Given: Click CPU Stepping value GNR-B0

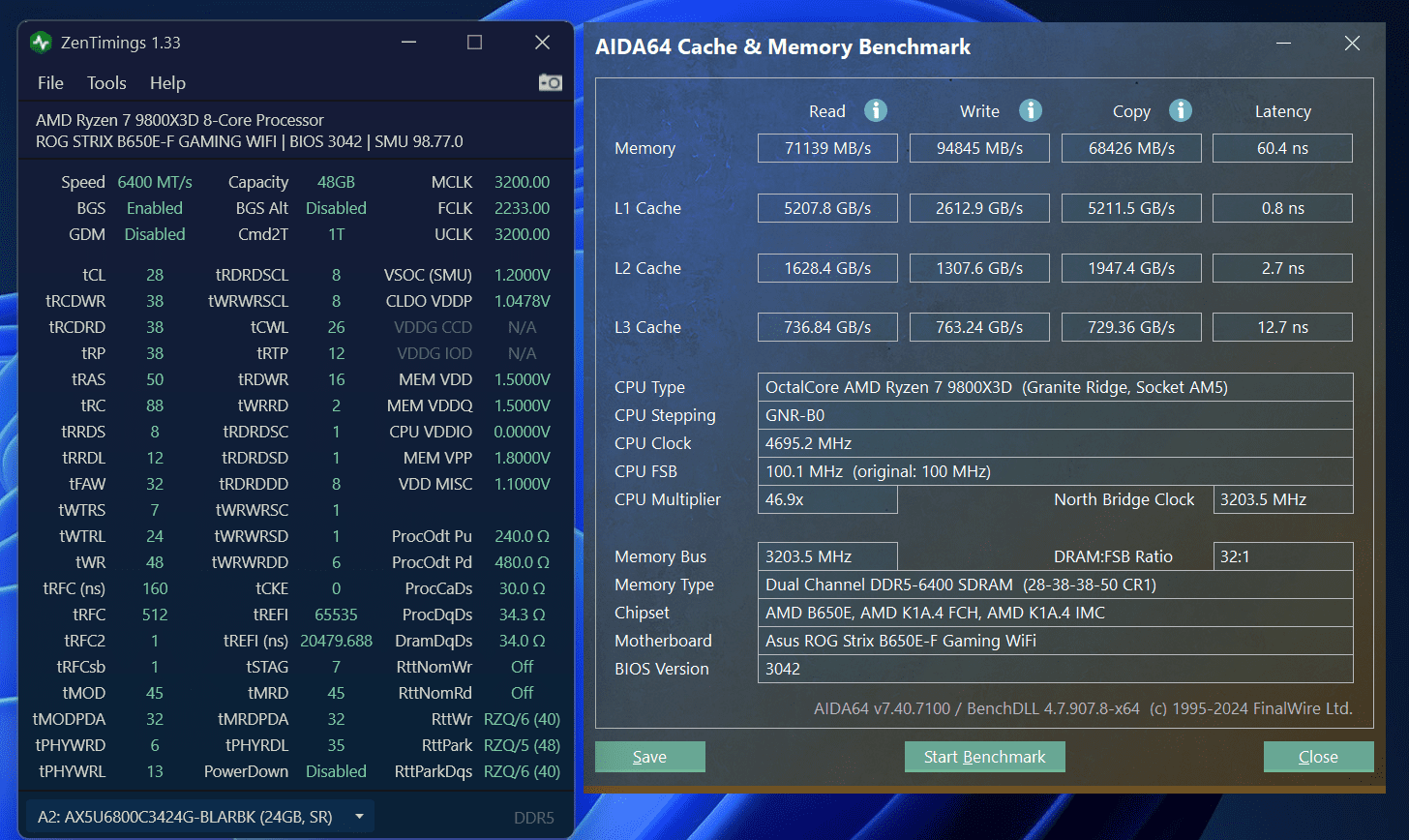Looking at the screenshot, I should tap(1055, 415).
